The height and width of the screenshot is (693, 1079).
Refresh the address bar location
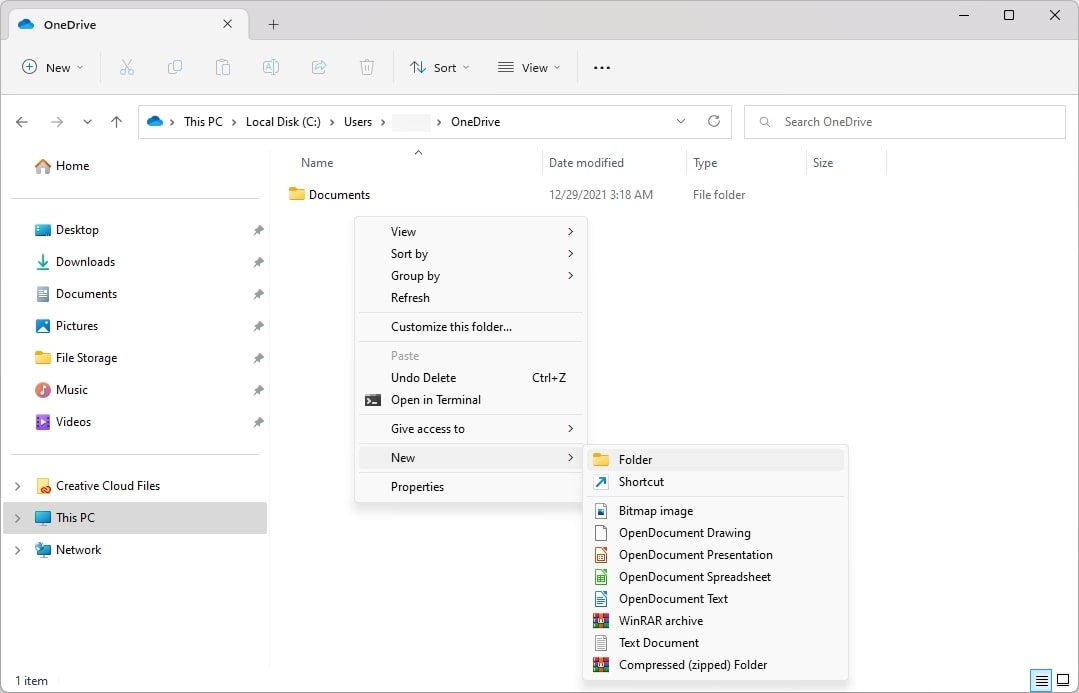point(714,121)
